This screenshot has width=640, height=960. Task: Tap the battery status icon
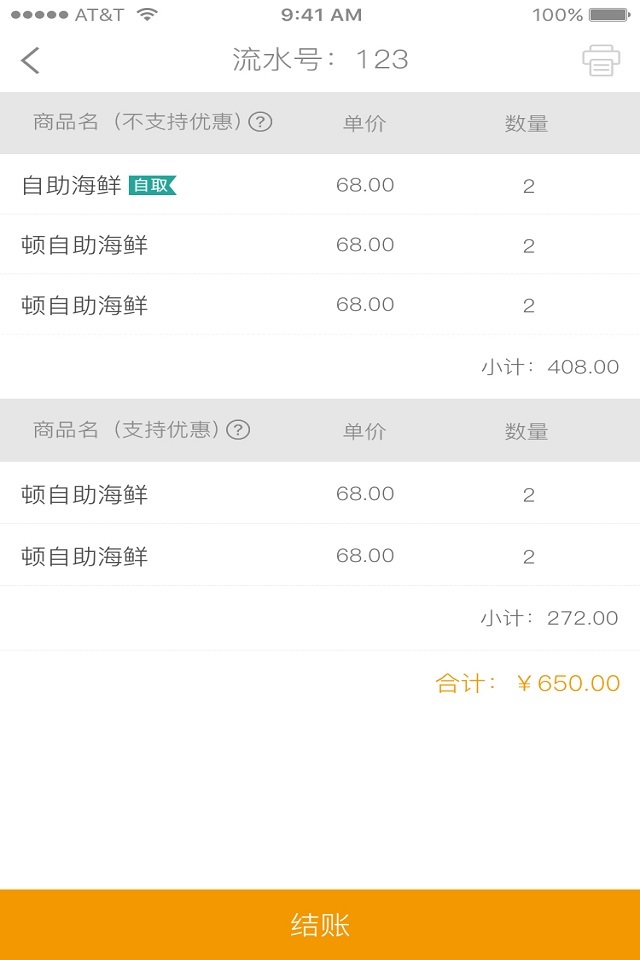(608, 15)
